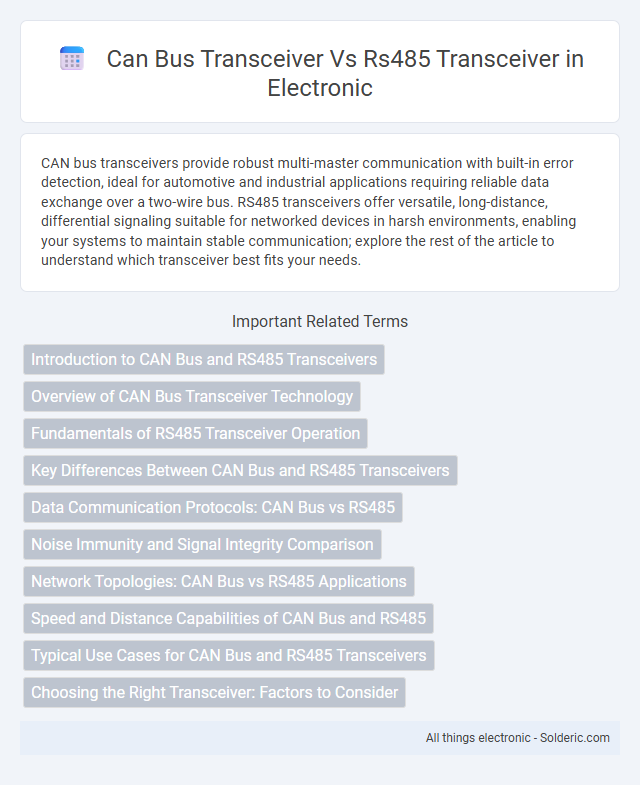Open Typical Use Cases for CAN Bus and RS485

pyautogui.click(x=229, y=656)
